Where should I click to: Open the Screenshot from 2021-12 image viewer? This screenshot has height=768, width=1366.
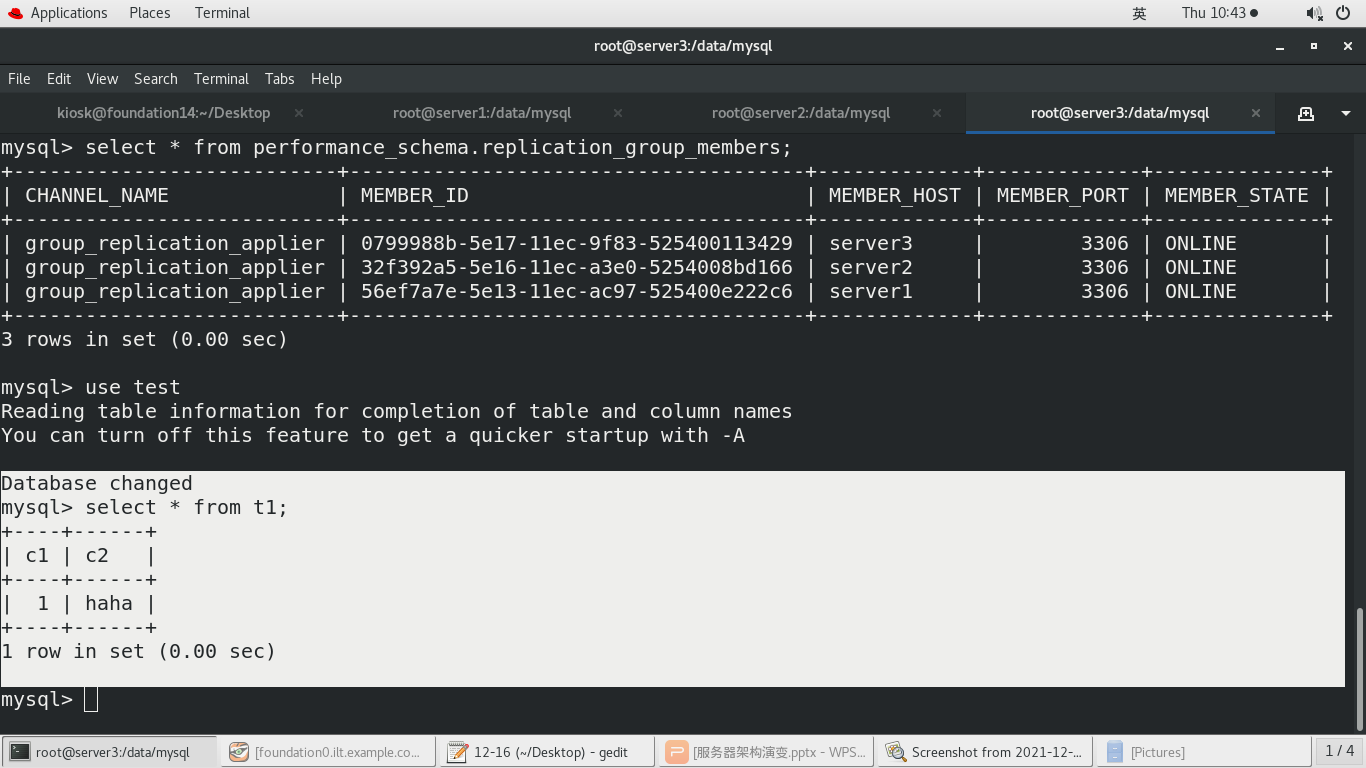point(983,751)
